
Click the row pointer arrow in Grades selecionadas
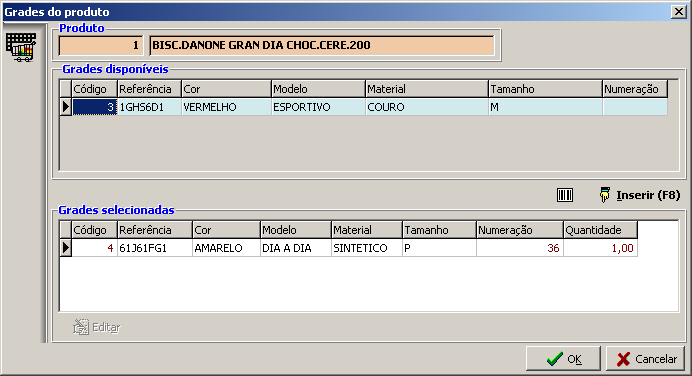coord(66,248)
